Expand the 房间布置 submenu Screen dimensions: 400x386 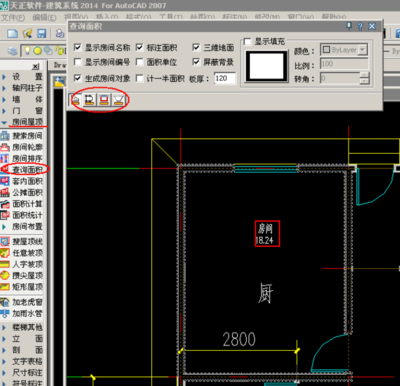click(x=22, y=227)
